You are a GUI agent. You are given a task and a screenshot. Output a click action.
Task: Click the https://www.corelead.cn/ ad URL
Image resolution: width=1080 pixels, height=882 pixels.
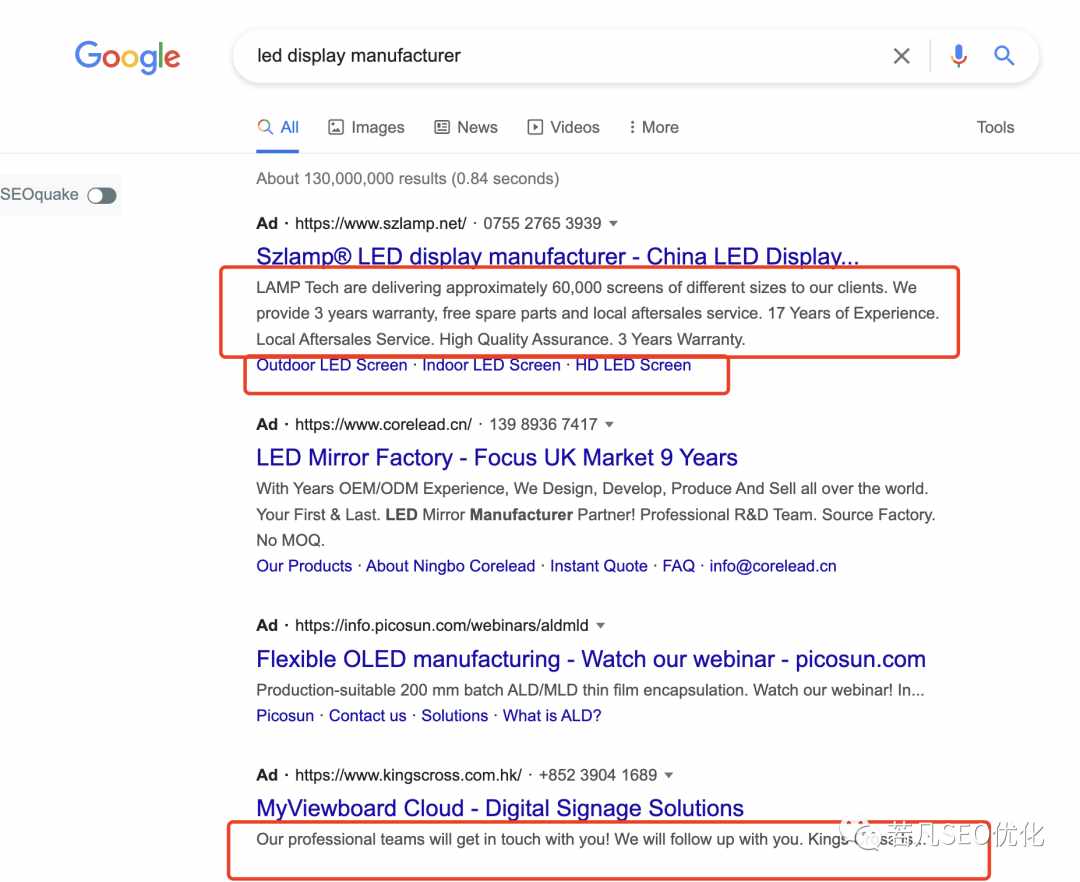(383, 425)
